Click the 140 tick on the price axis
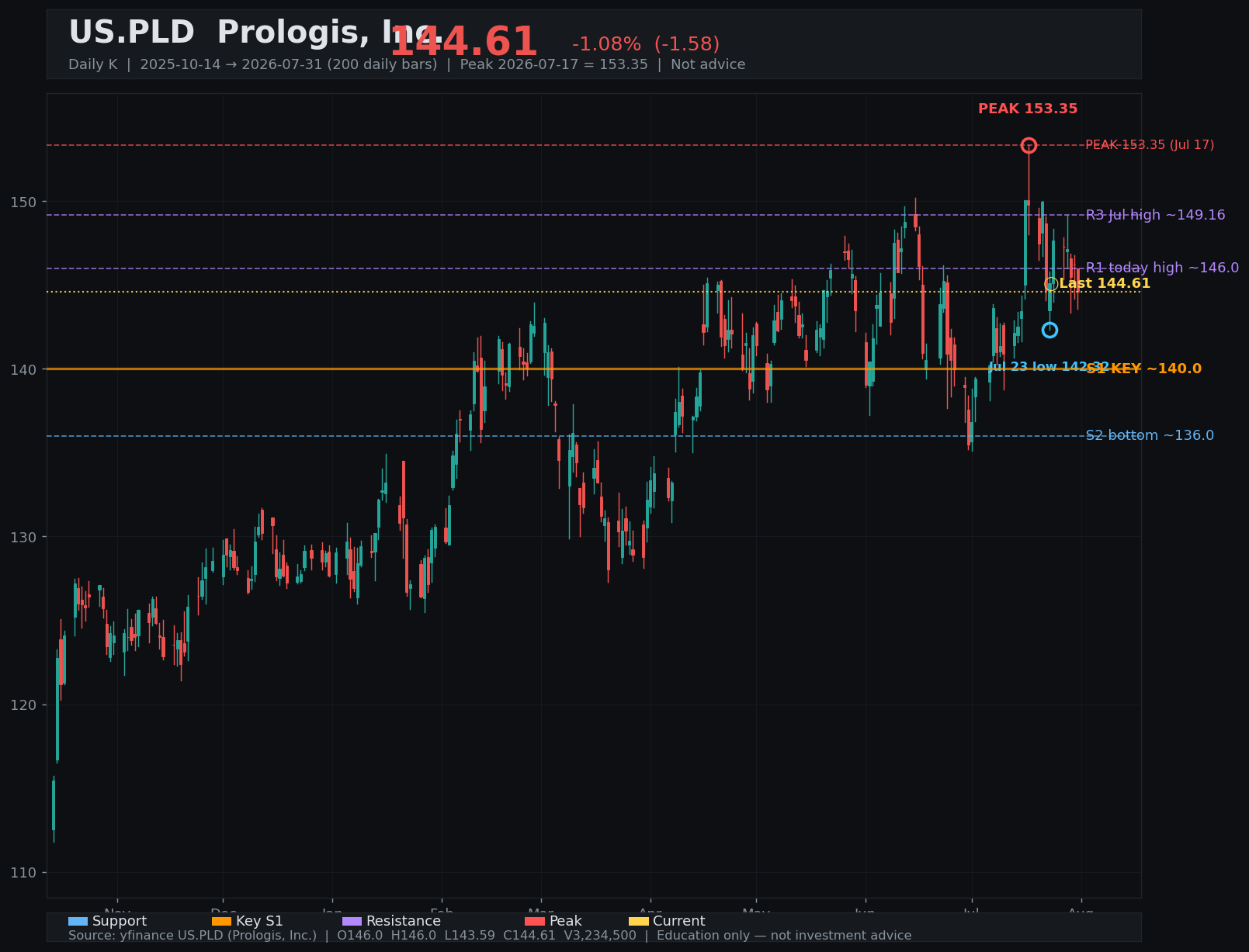This screenshot has height=952, width=1249. 25,369
